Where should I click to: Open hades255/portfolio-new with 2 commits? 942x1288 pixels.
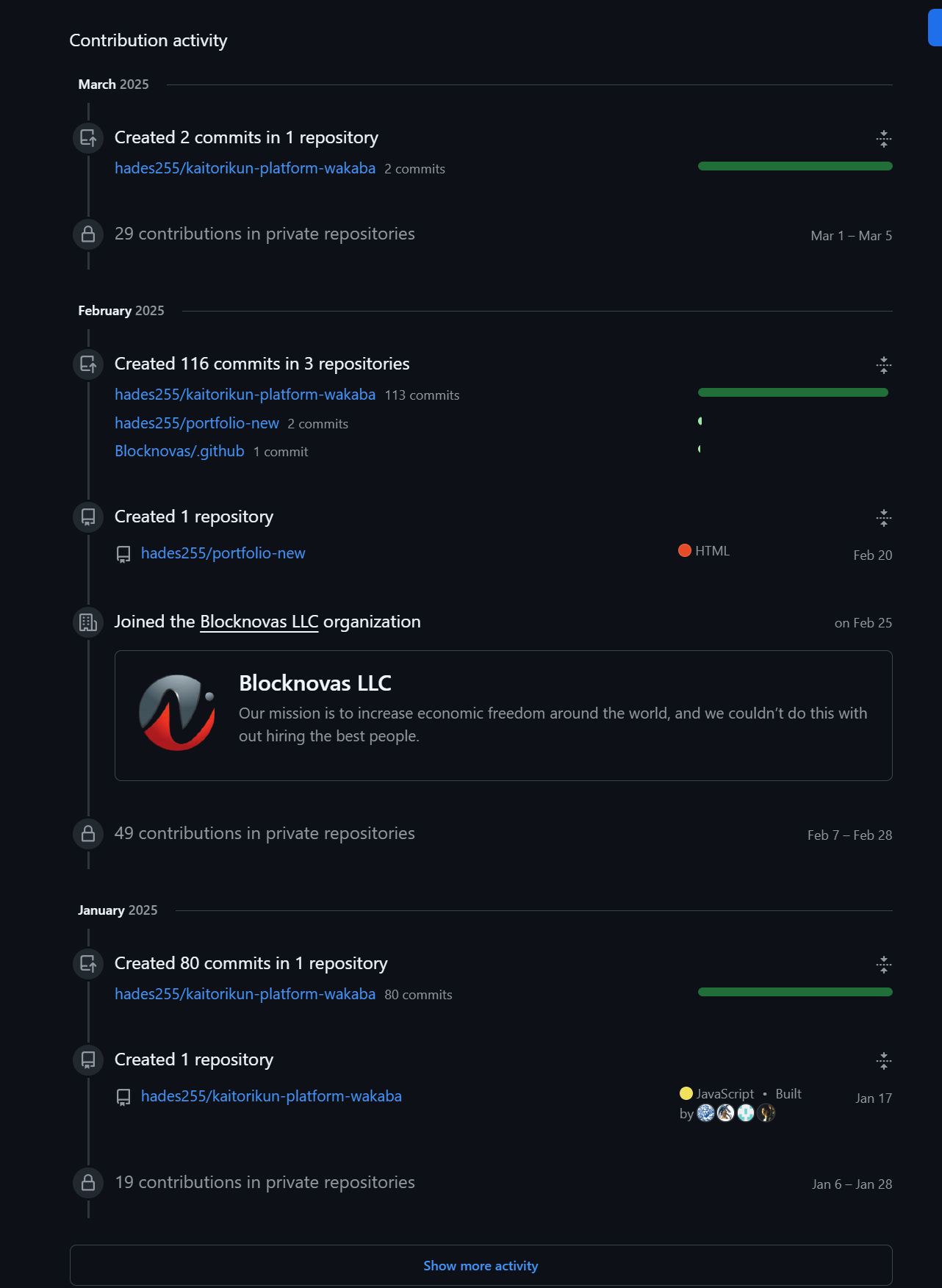(x=197, y=423)
